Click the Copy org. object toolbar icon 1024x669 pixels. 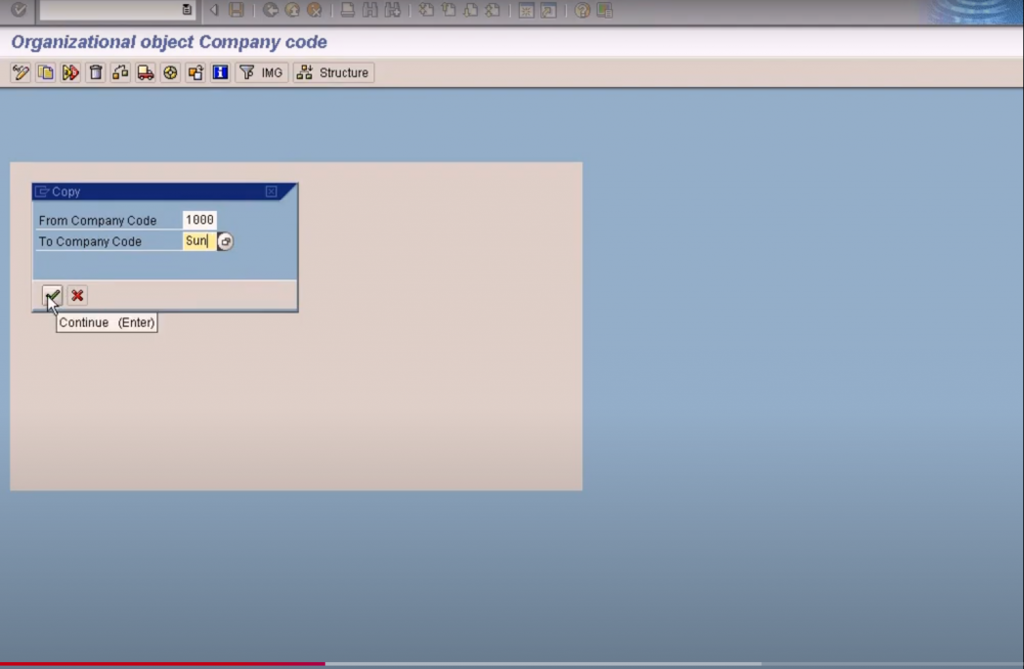coord(46,73)
